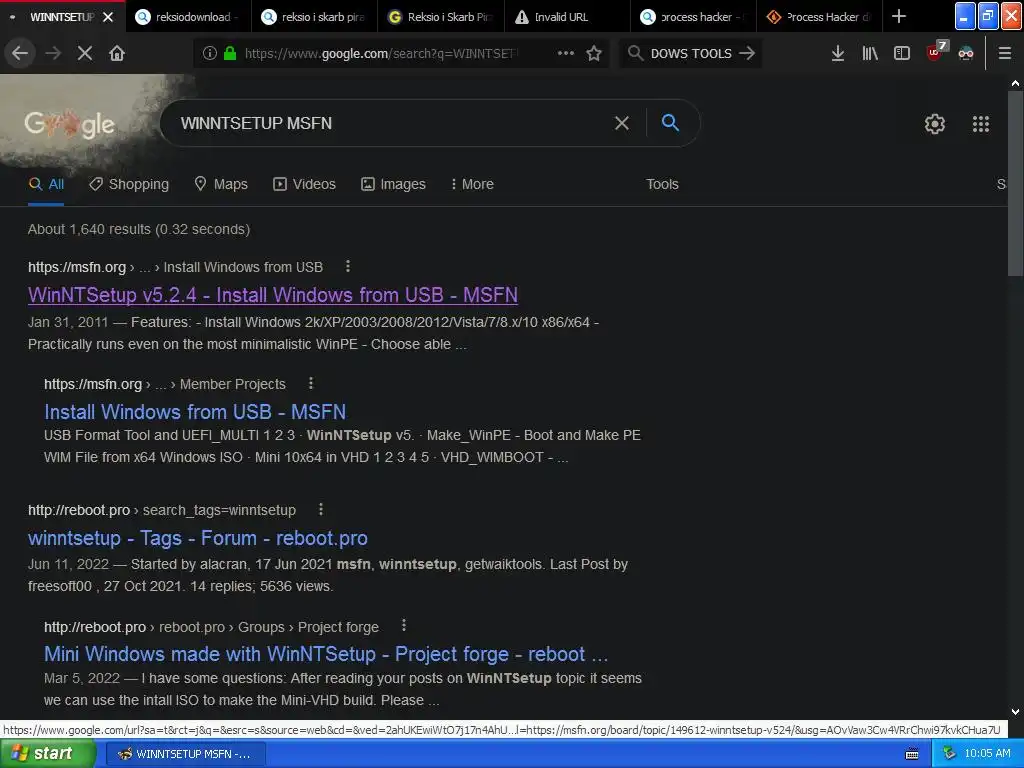This screenshot has height=768, width=1024.
Task: Open options for Project forge result
Action: (404, 626)
